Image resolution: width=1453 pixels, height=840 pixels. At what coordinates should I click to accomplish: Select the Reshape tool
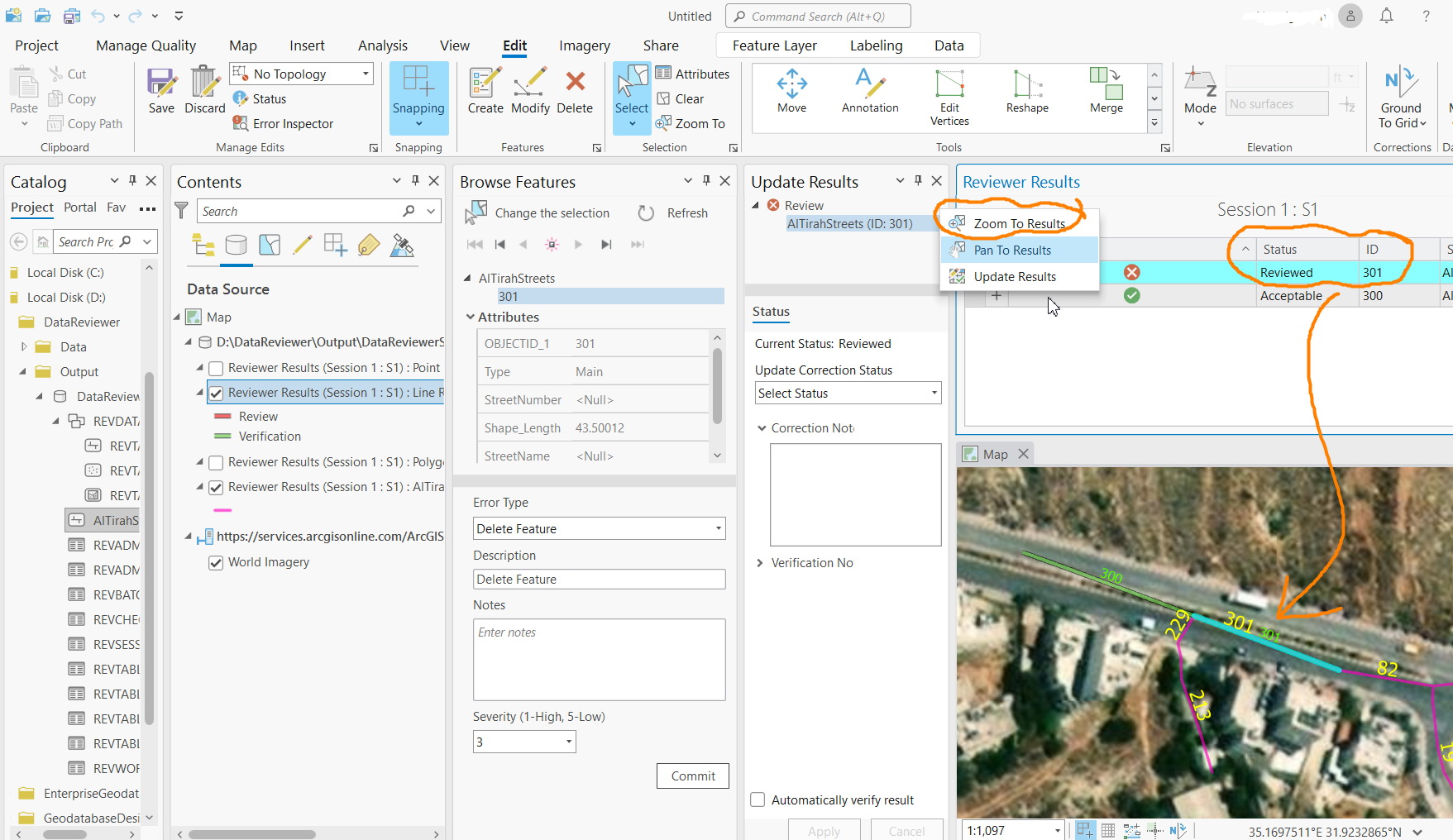point(1025,91)
